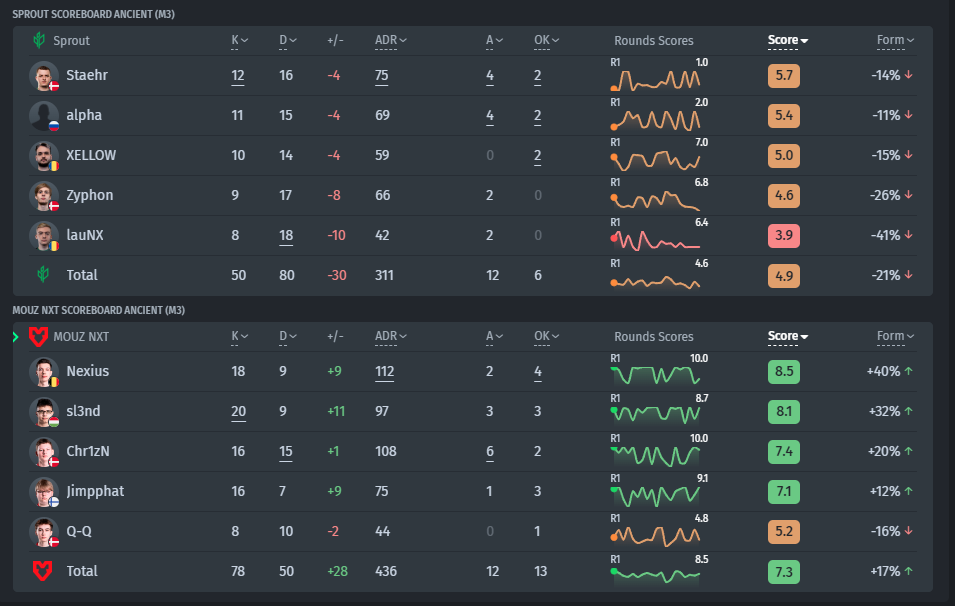
Task: Click the MOUZ NXT heart logo in header
Action: click(x=38, y=336)
